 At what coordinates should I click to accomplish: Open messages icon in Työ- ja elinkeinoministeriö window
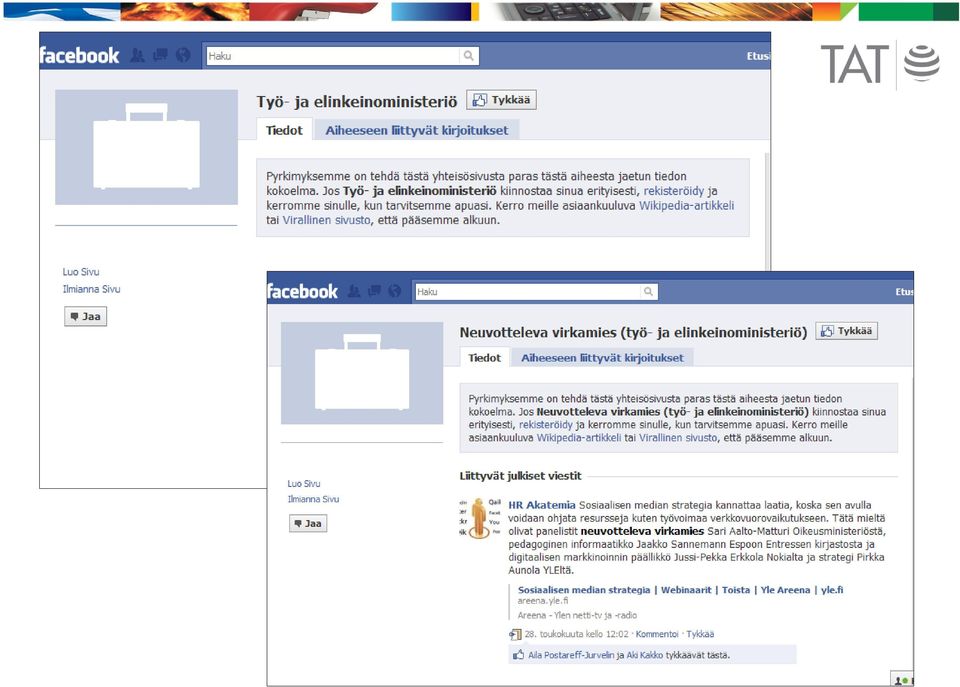160,56
